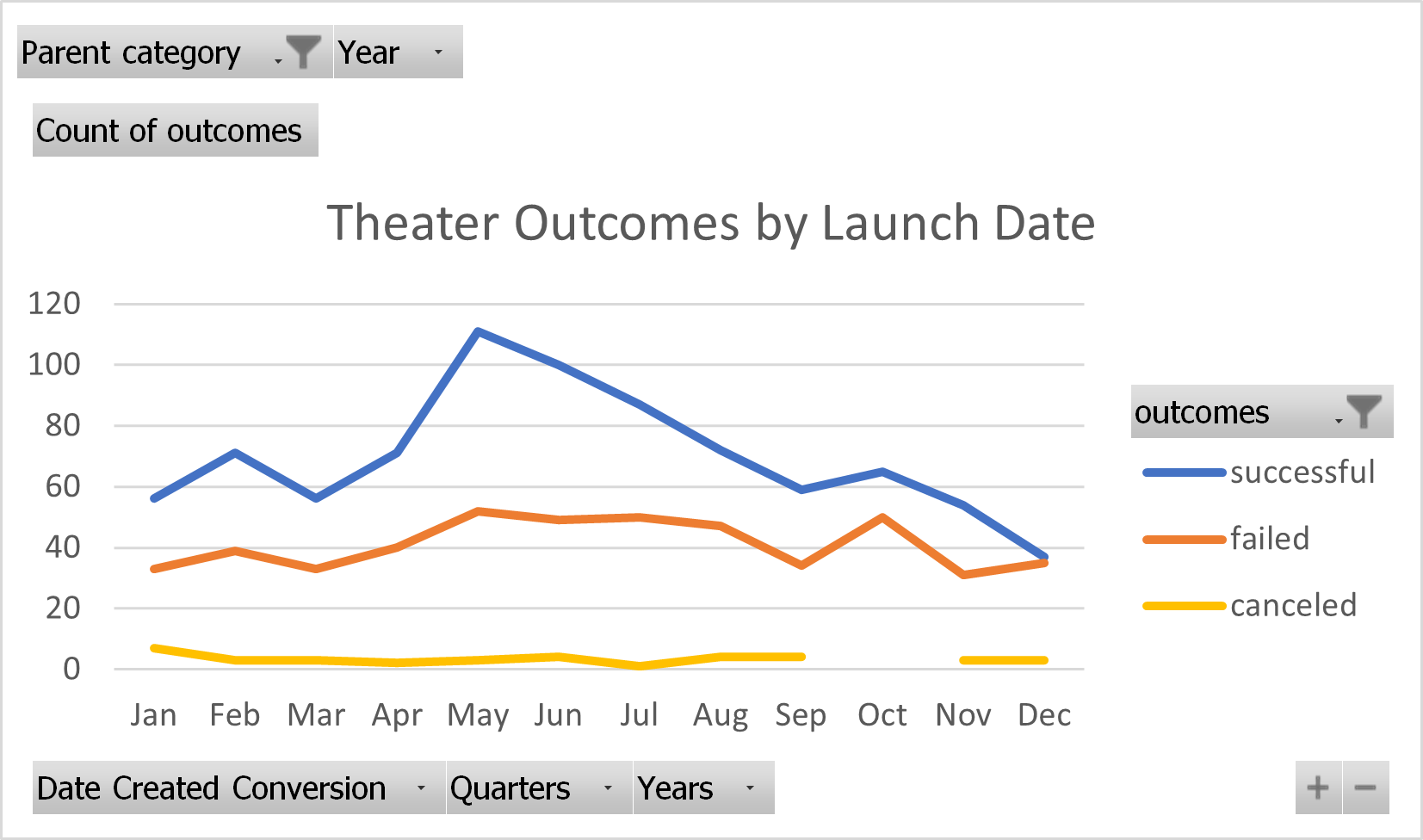The height and width of the screenshot is (840, 1423).
Task: Click the Parent category dropdown arrow
Action: [276, 60]
